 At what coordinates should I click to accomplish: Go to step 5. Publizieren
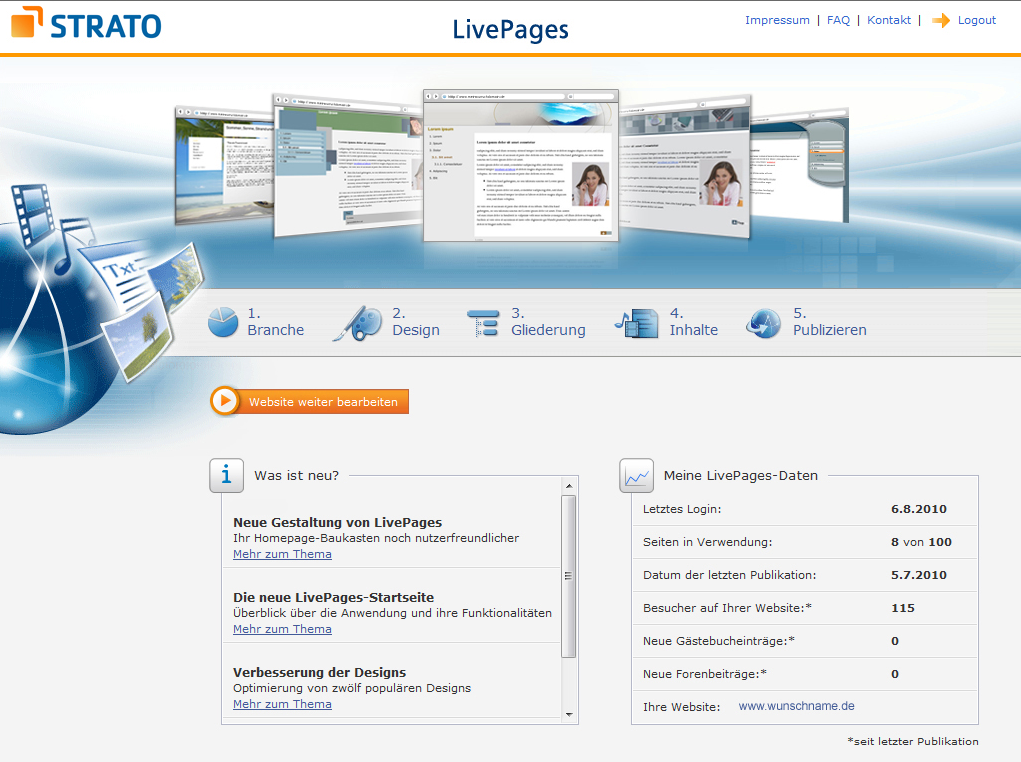pos(830,322)
